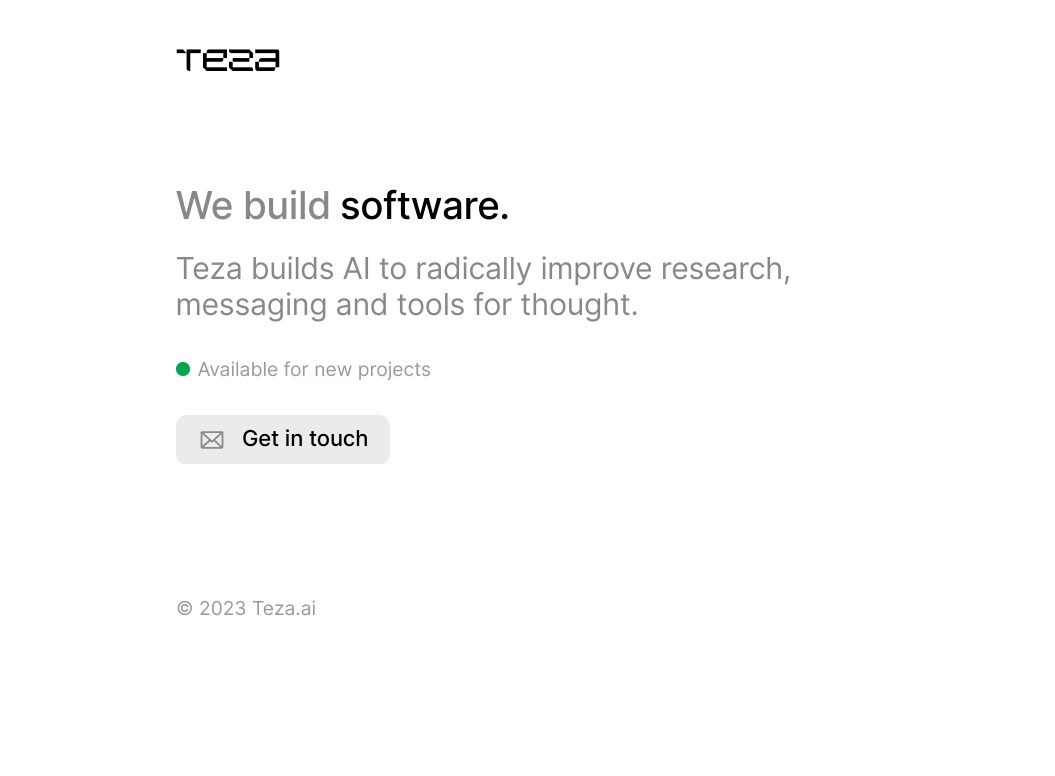Image resolution: width=1055 pixels, height=776 pixels.
Task: Click the mail icon inside Get in touch
Action: click(211, 439)
